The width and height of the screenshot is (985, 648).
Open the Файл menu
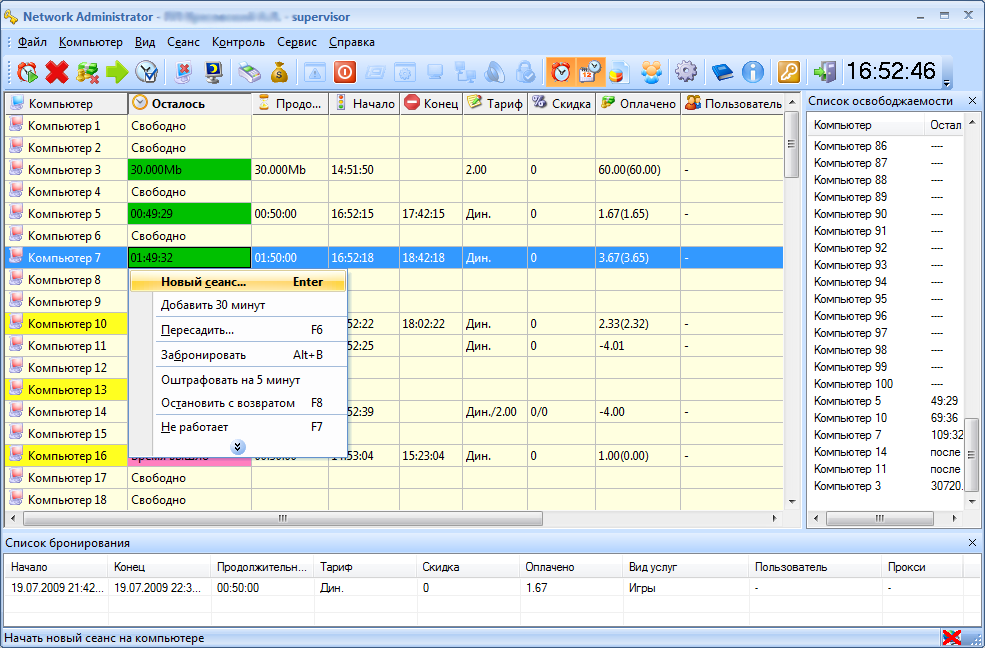pos(32,42)
